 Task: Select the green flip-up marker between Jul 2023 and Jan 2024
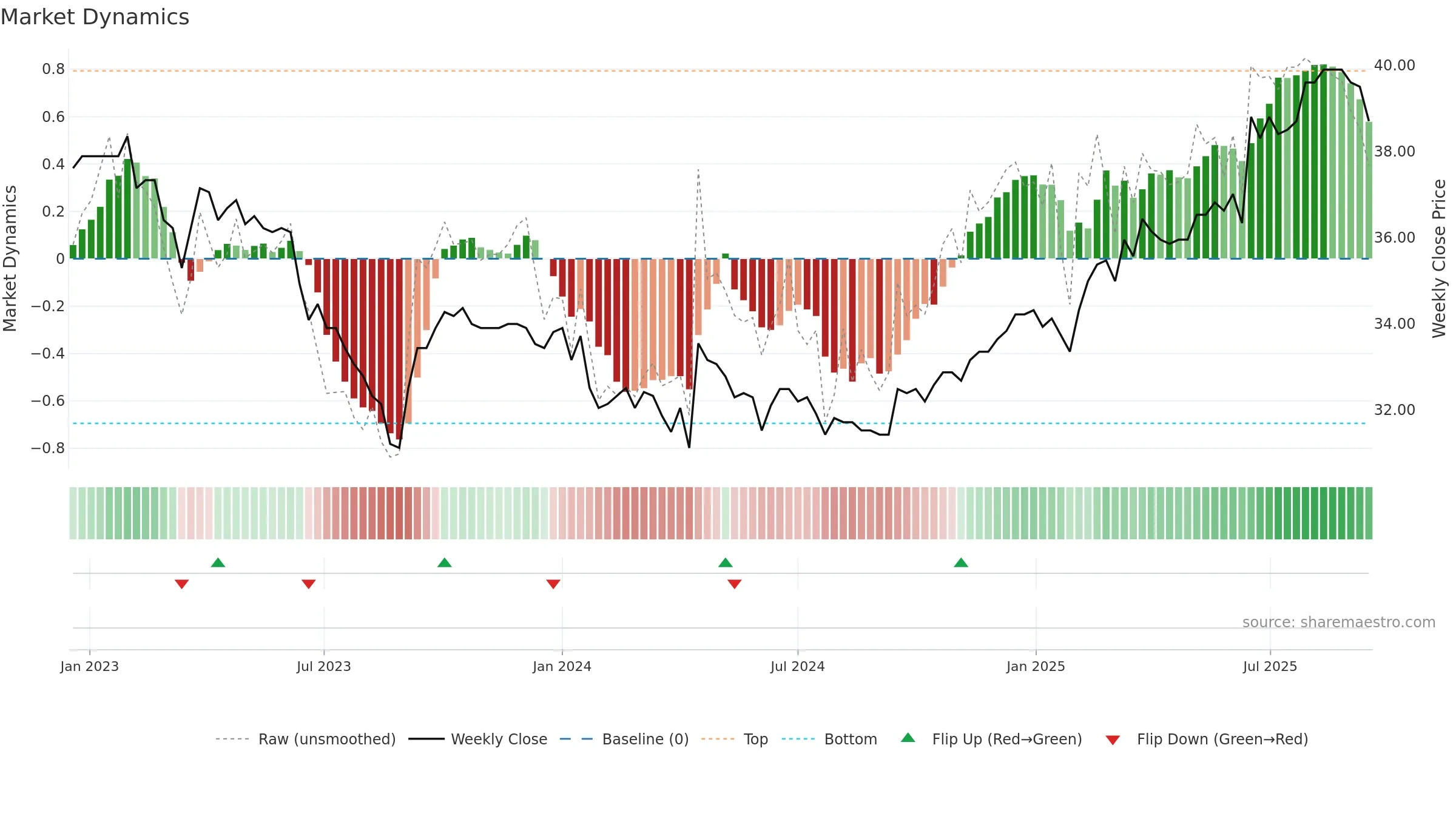[445, 562]
